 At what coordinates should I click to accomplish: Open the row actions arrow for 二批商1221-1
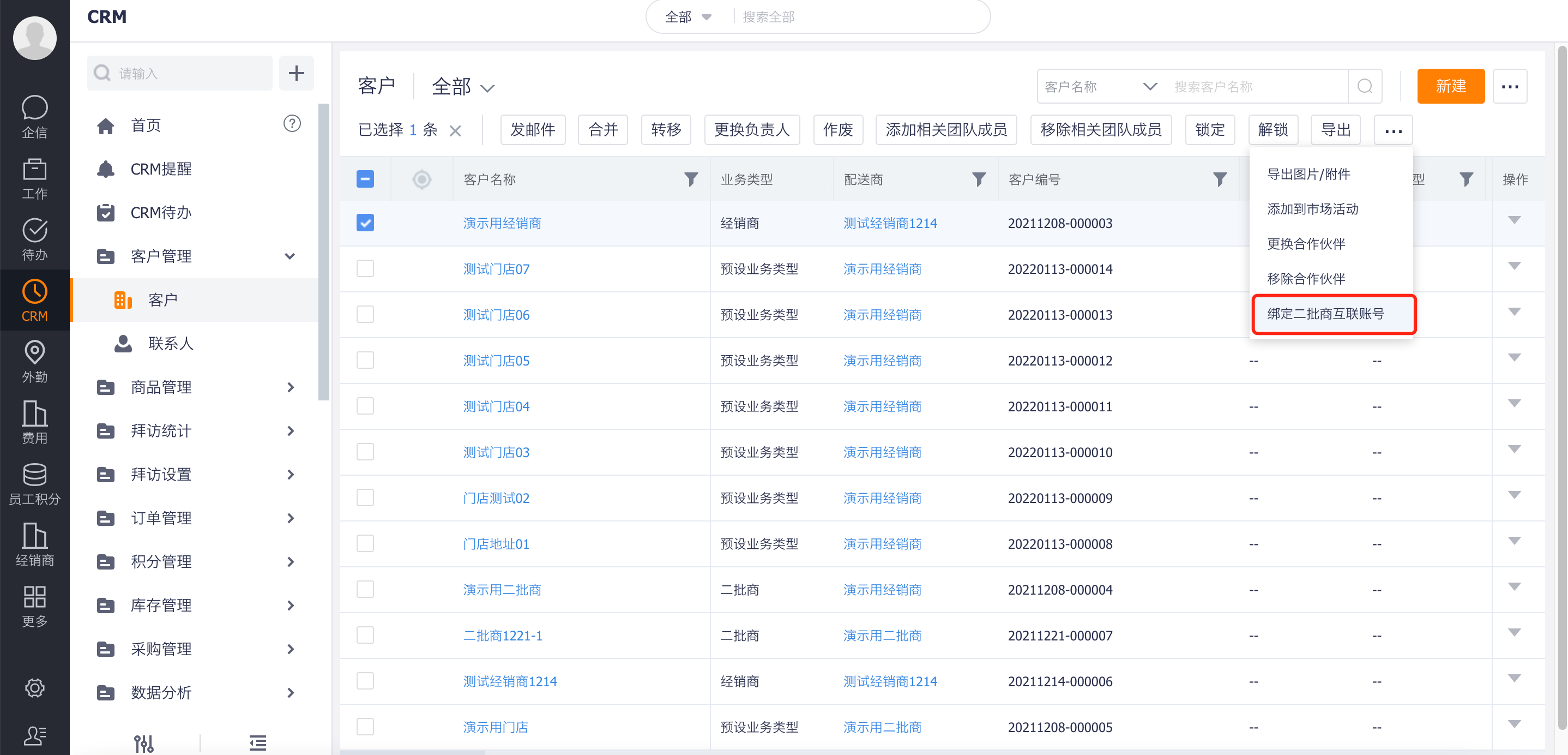click(x=1515, y=633)
